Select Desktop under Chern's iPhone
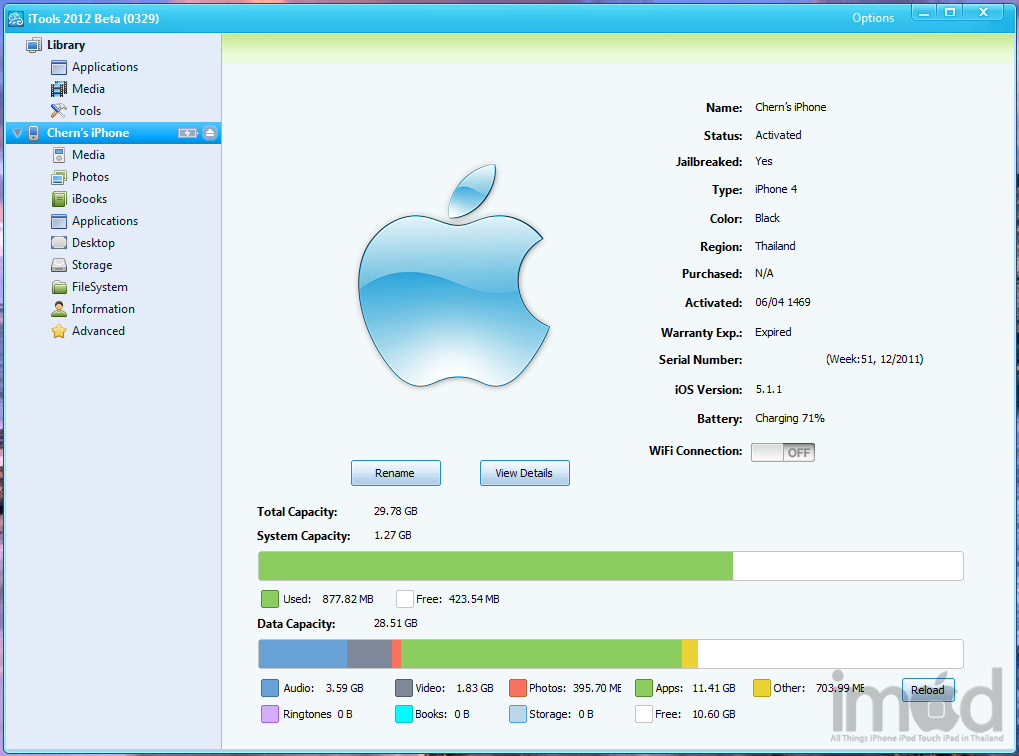The width and height of the screenshot is (1019, 756). (93, 243)
